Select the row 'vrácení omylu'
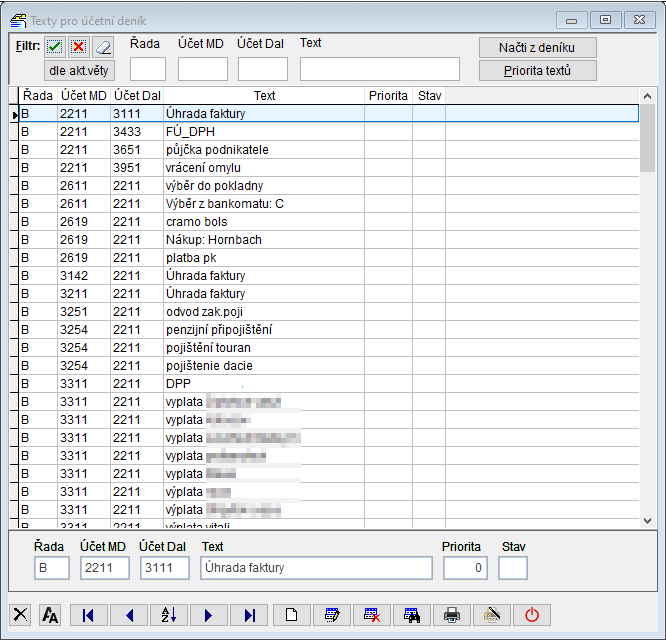The image size is (666, 640). tap(329, 168)
